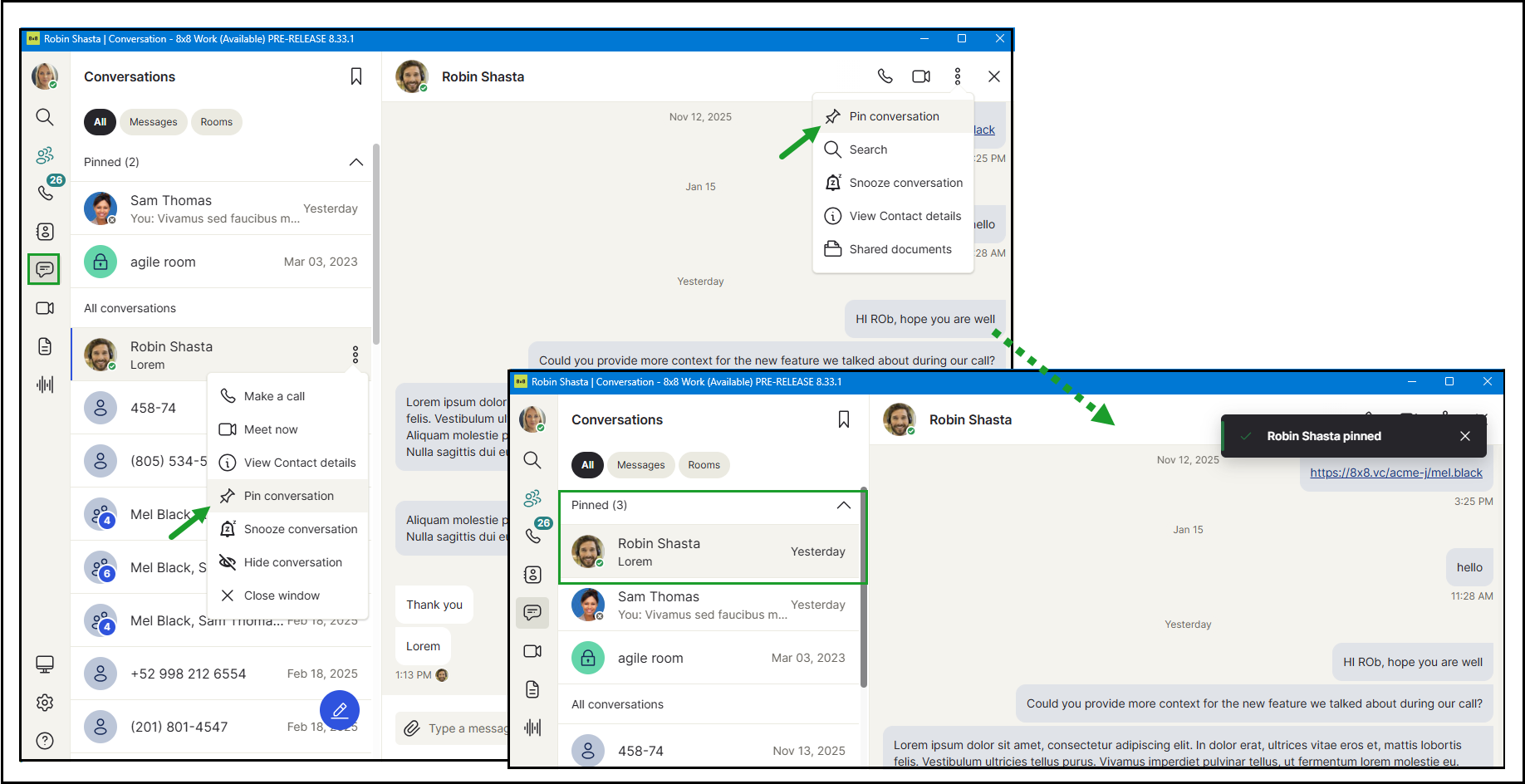Open the 8x8.vc/acme-j/mel.black meeting link
This screenshot has height=784, width=1525.
point(1396,473)
